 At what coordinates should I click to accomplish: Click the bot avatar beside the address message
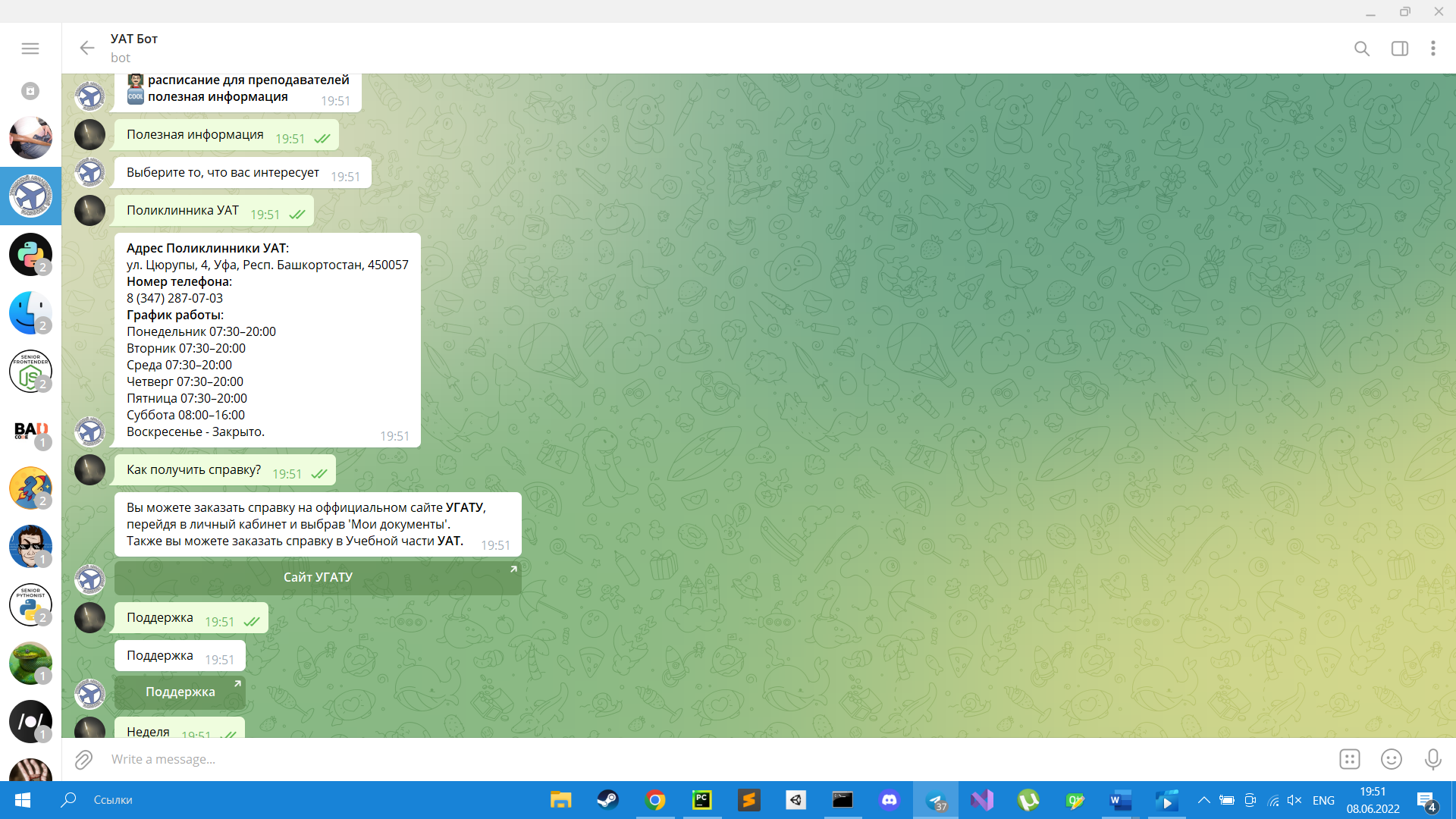tap(89, 431)
